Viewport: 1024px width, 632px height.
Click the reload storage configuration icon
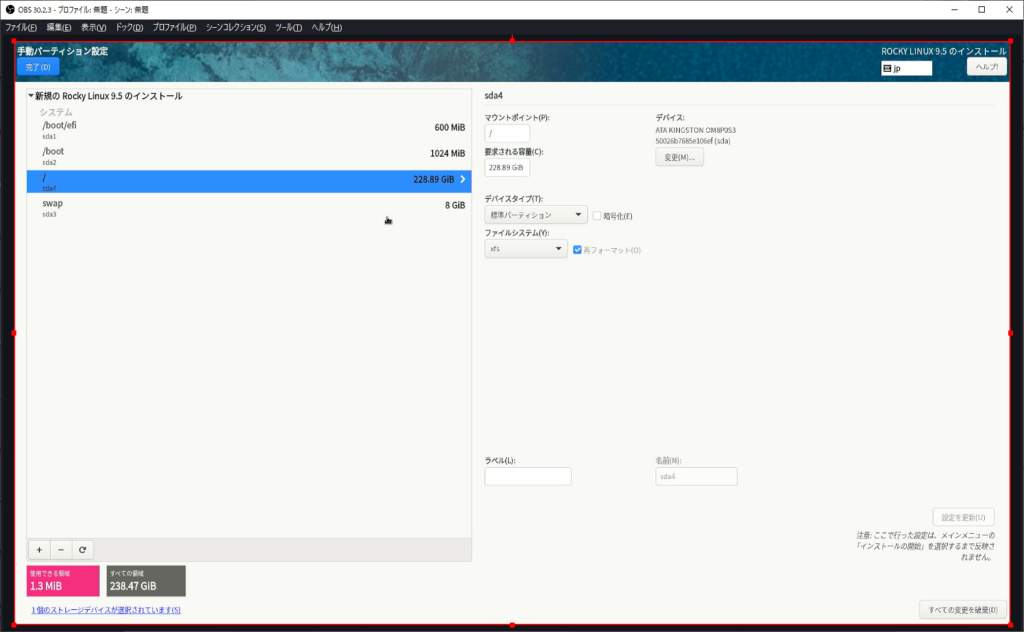pos(83,549)
